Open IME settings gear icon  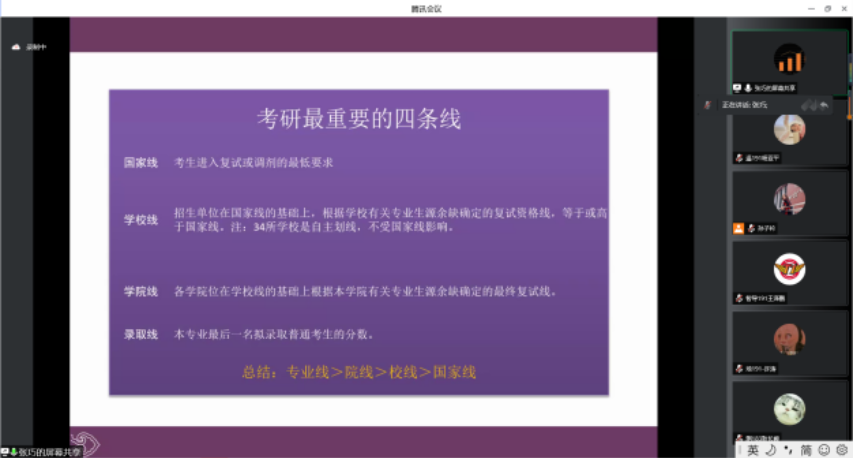841,450
